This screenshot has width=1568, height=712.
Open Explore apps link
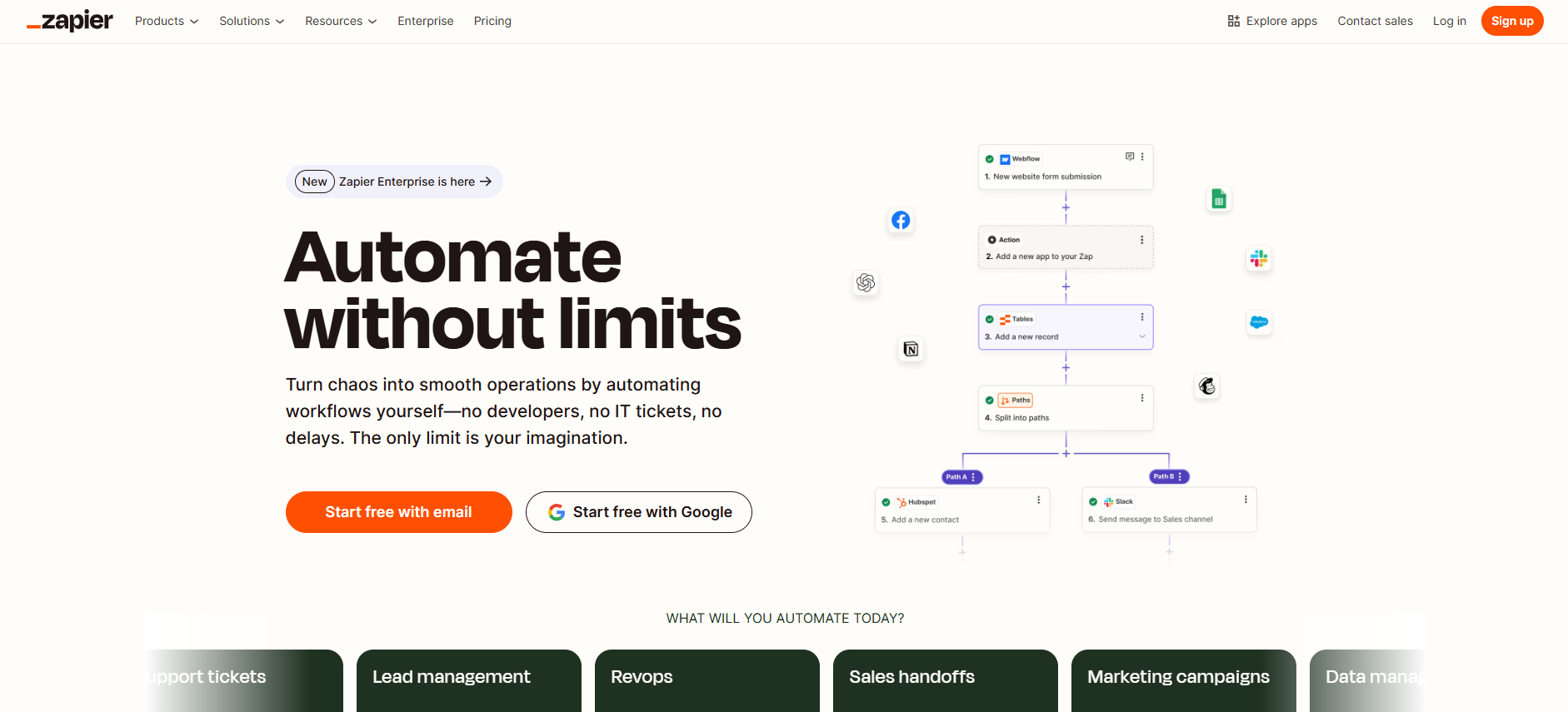coord(1272,21)
